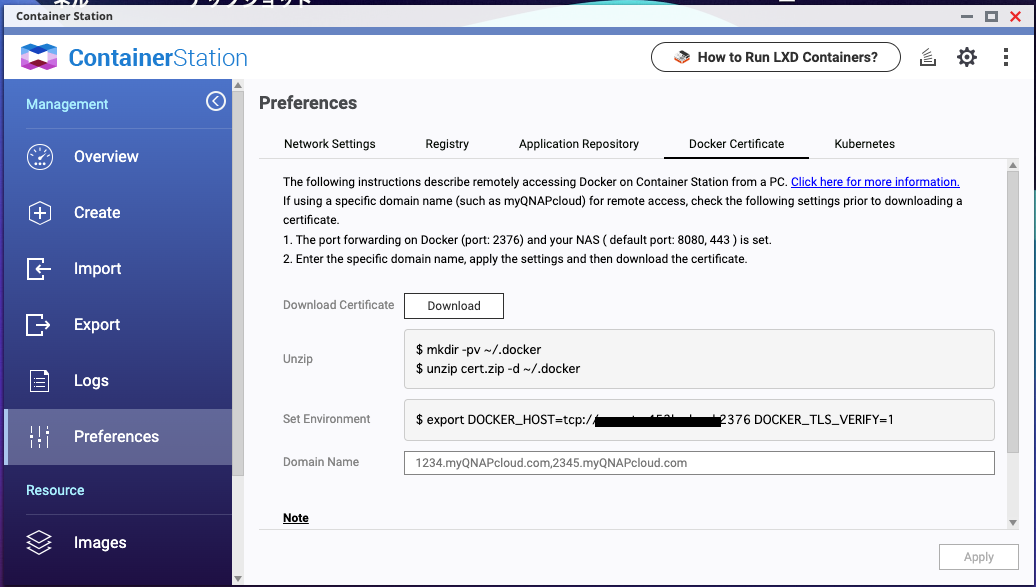This screenshot has height=587, width=1036.
Task: Open the Logs section
Action: coord(118,381)
